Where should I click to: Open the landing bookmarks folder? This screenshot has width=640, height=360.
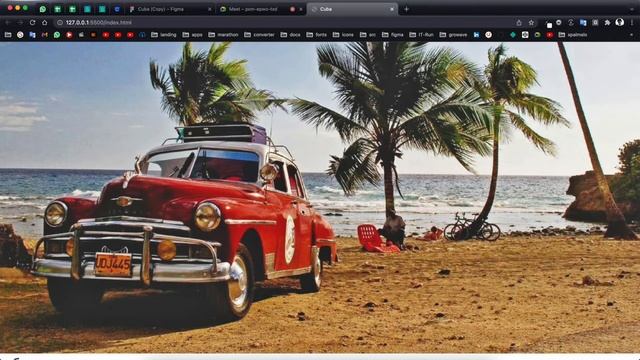(164, 35)
